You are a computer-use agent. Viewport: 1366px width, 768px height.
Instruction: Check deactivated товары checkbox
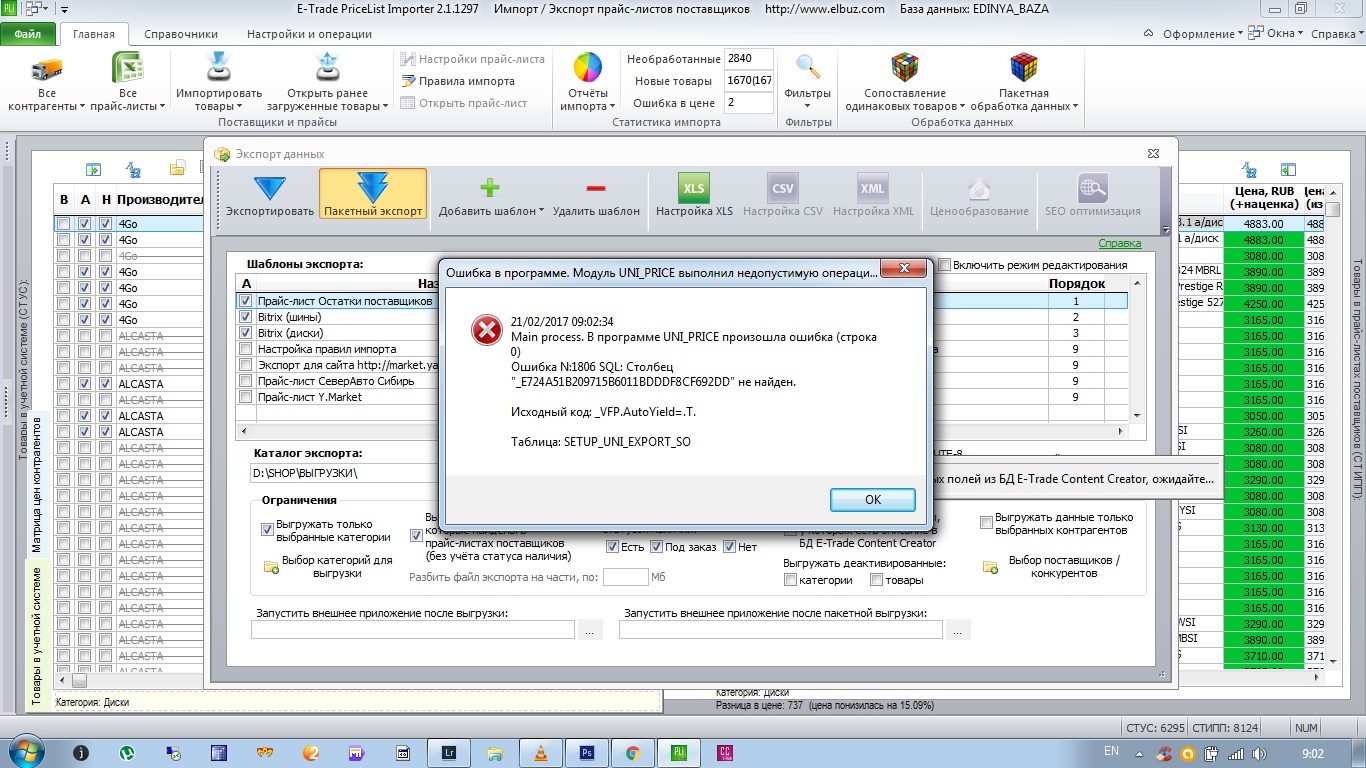876,580
